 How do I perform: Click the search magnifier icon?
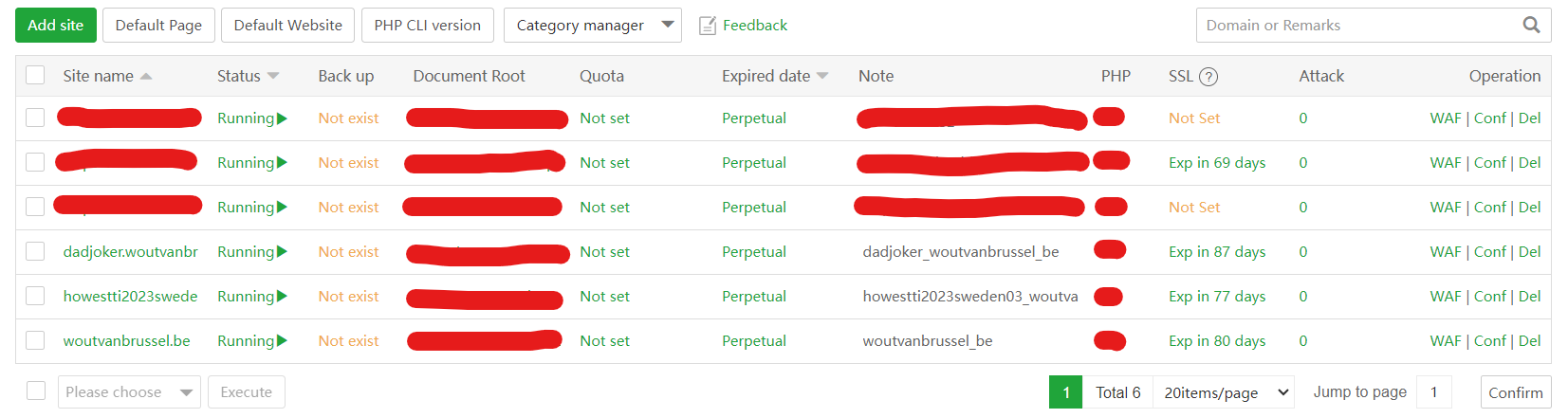(1531, 26)
